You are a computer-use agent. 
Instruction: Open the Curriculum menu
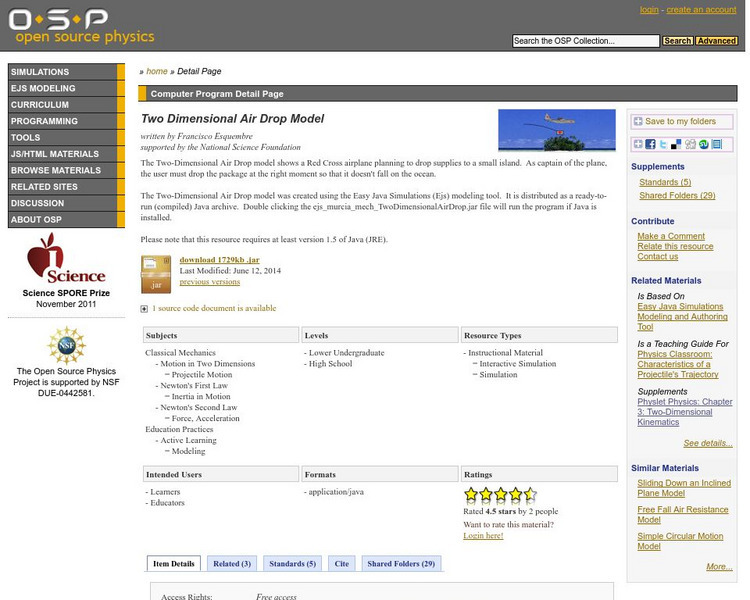66,105
